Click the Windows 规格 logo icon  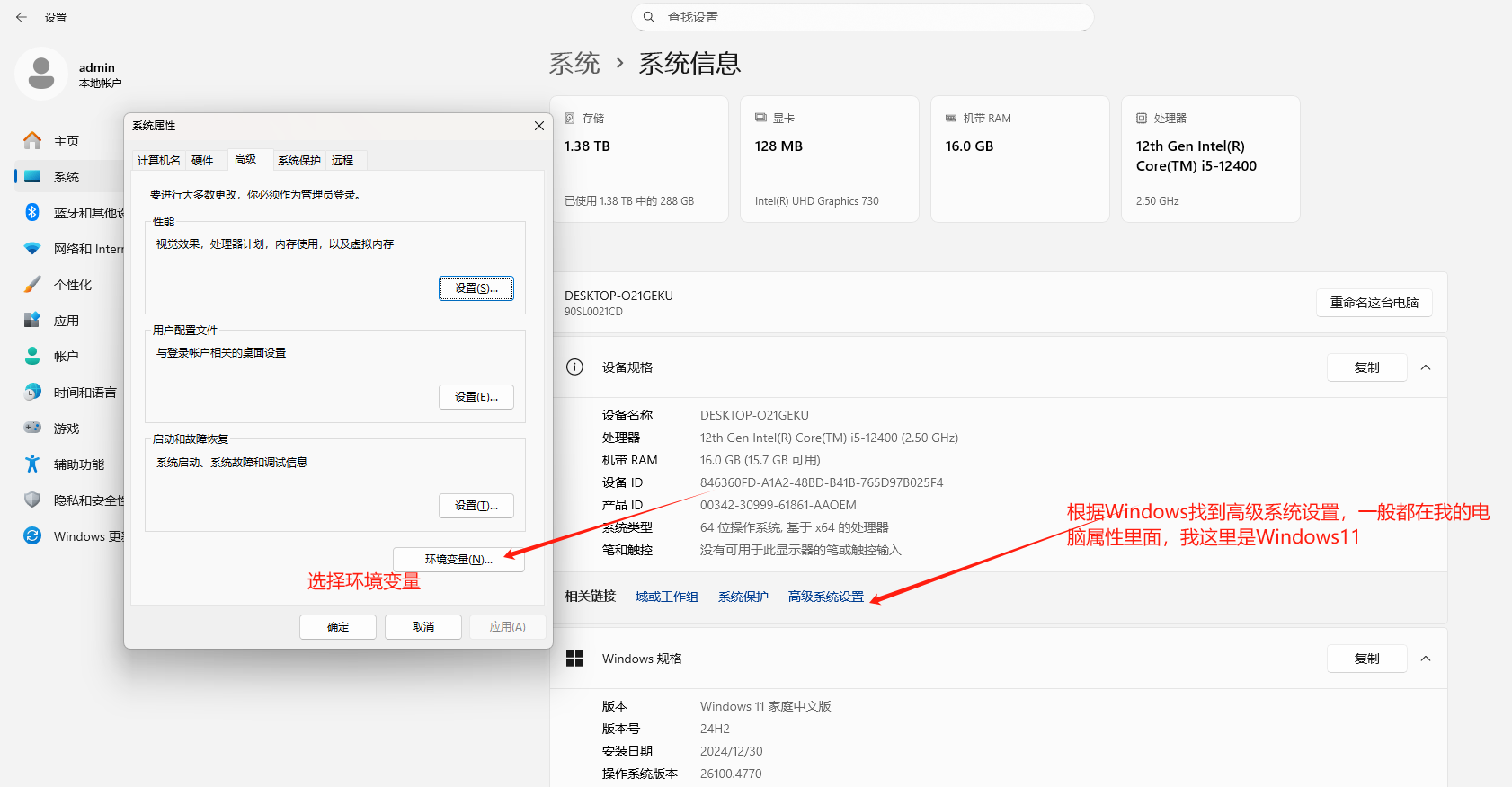(574, 659)
